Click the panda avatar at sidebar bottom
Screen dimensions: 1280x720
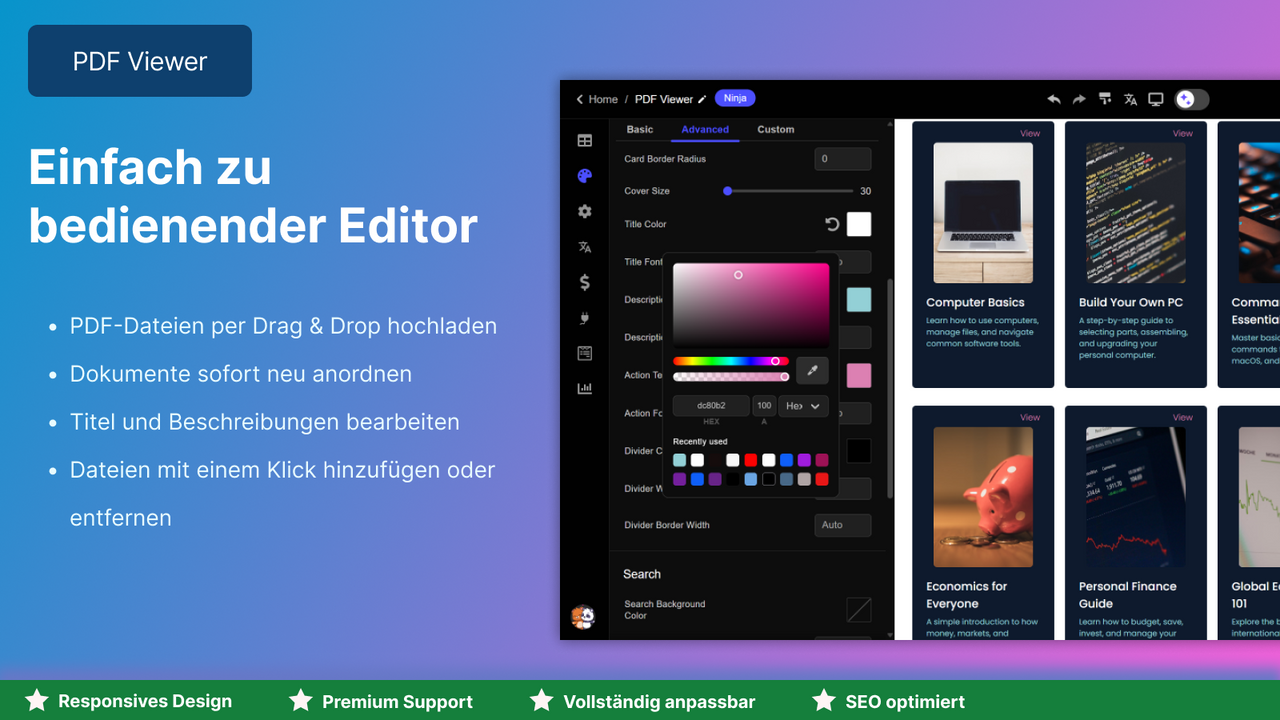pyautogui.click(x=583, y=617)
